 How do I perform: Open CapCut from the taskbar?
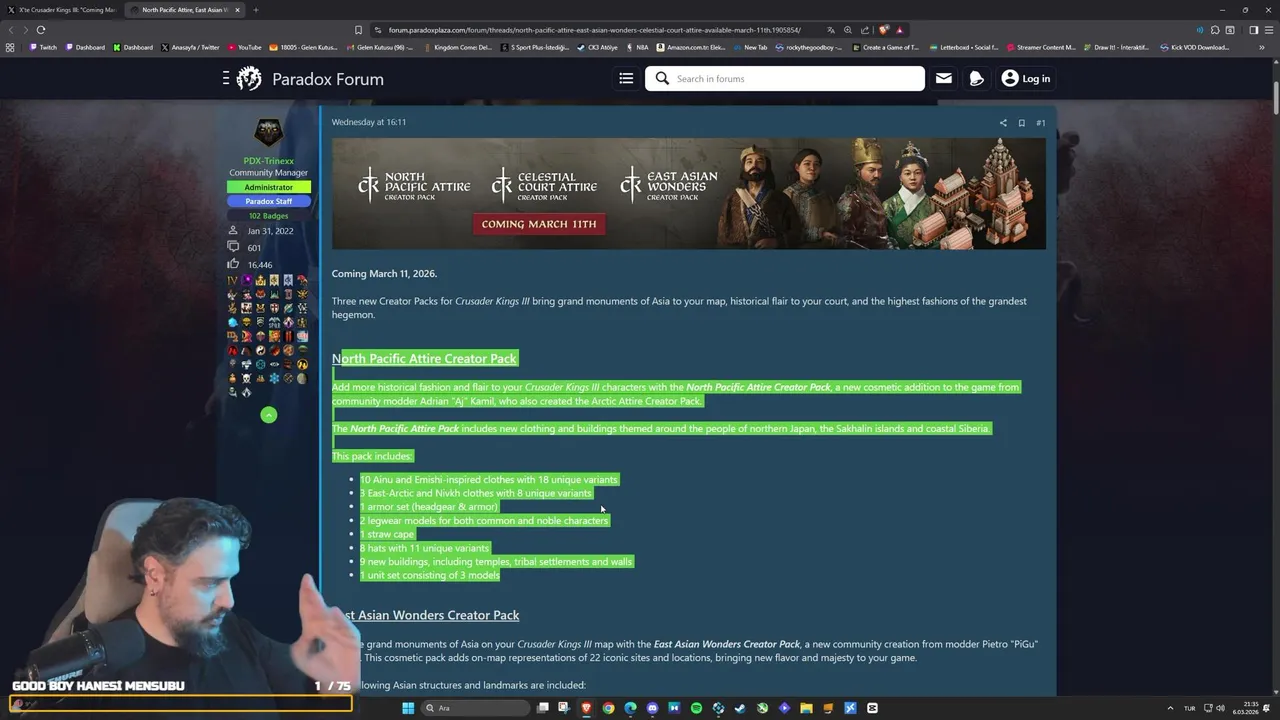click(872, 708)
